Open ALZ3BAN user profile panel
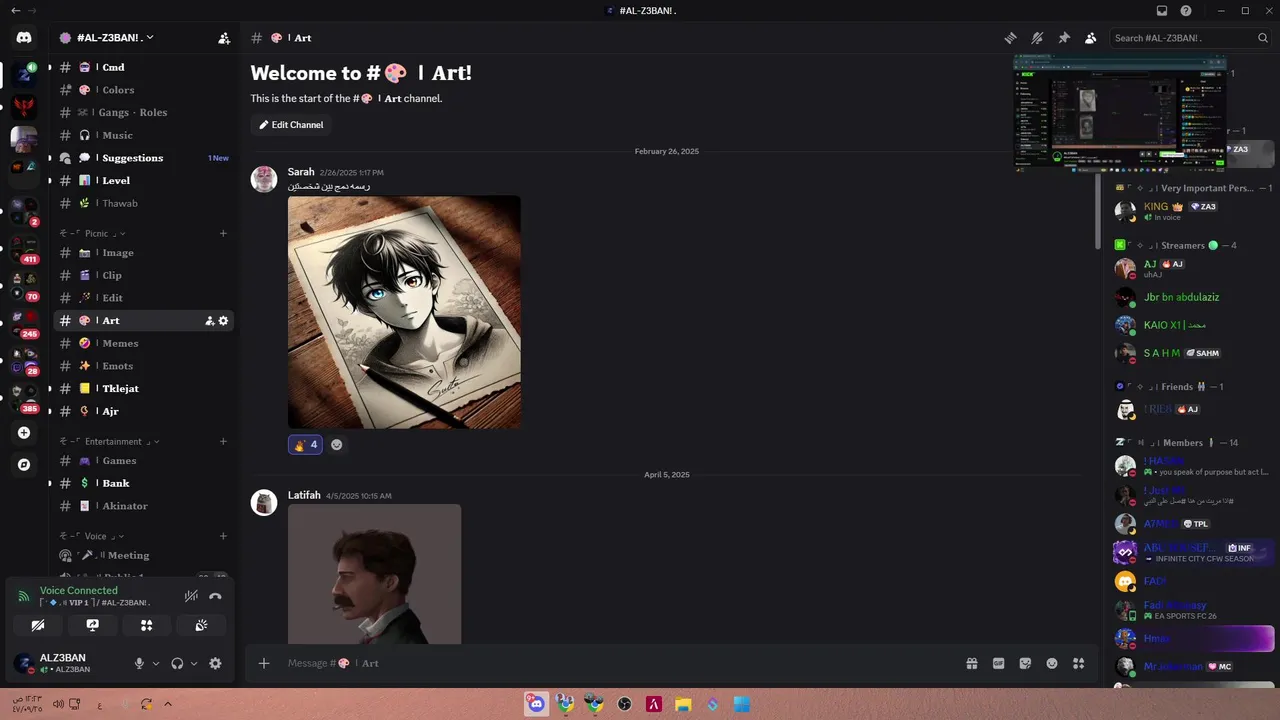The height and width of the screenshot is (720, 1280). click(67, 663)
